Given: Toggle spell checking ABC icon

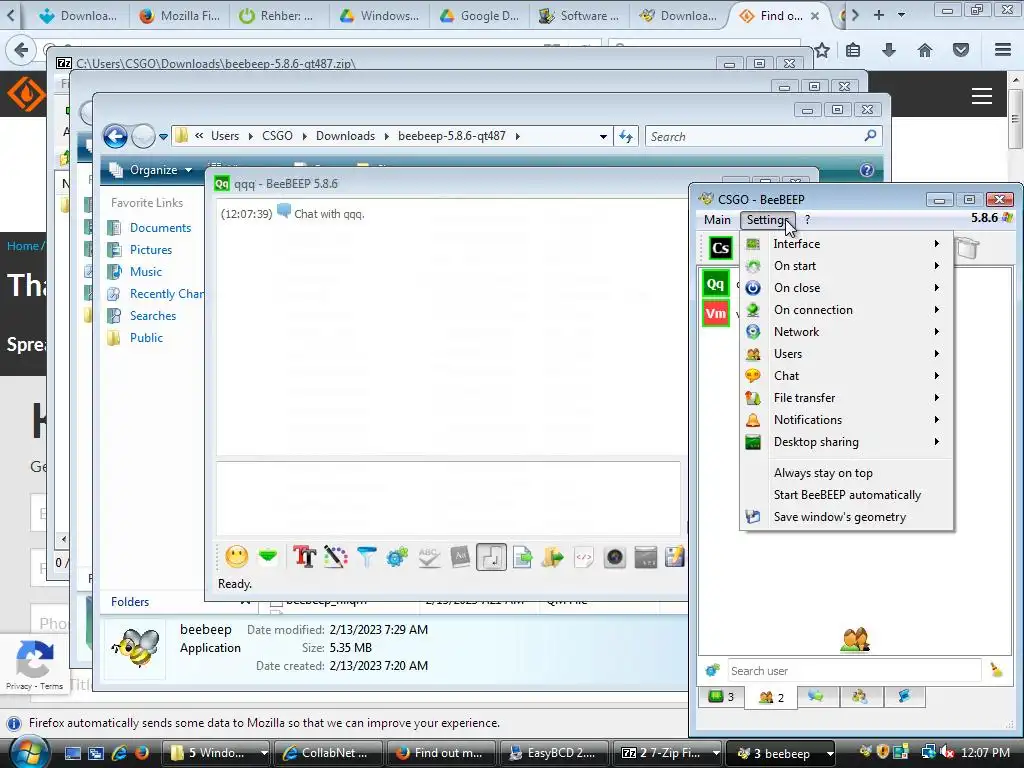Looking at the screenshot, I should (x=428, y=557).
